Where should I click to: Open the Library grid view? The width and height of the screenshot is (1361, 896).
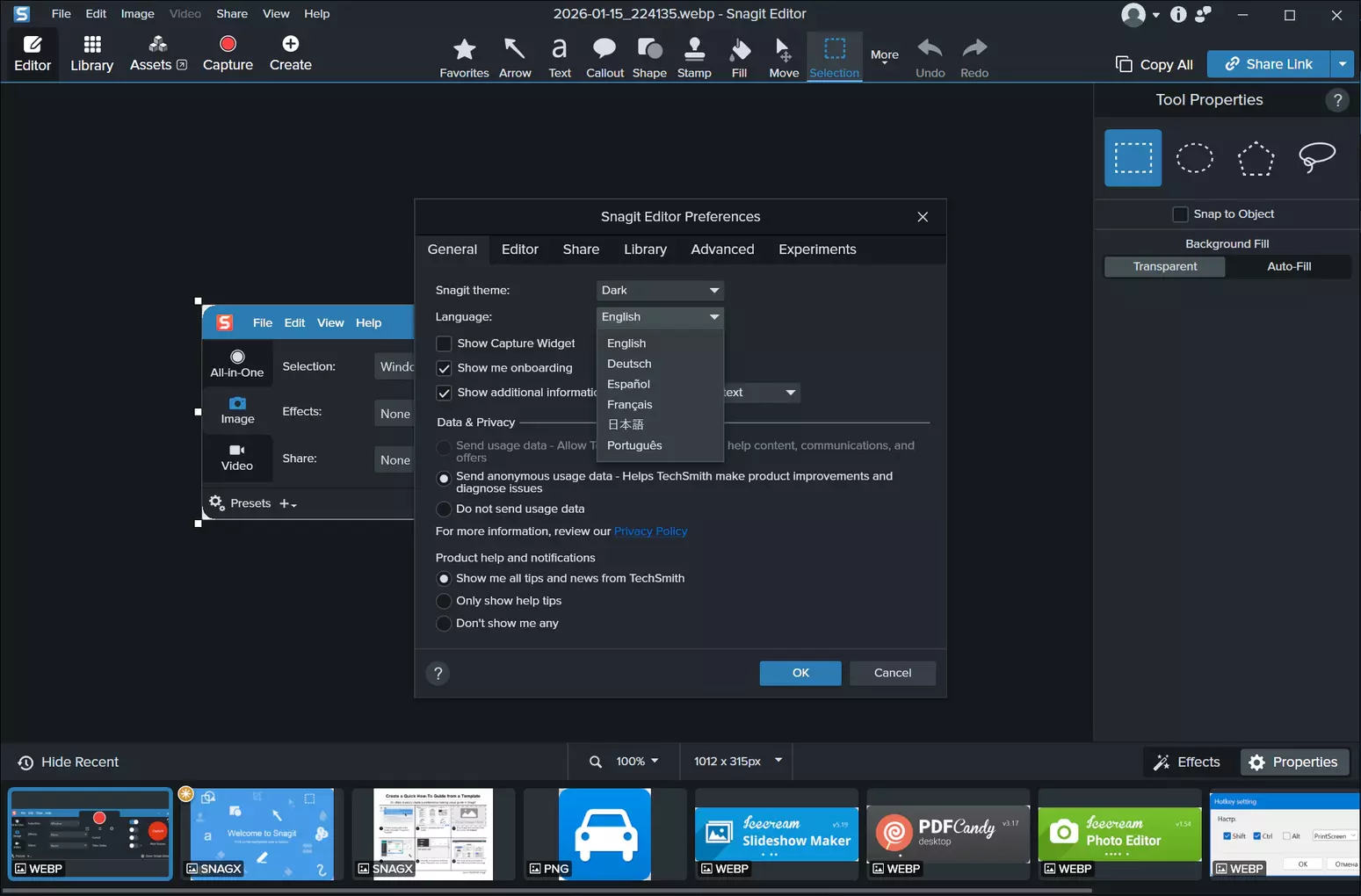[x=91, y=53]
